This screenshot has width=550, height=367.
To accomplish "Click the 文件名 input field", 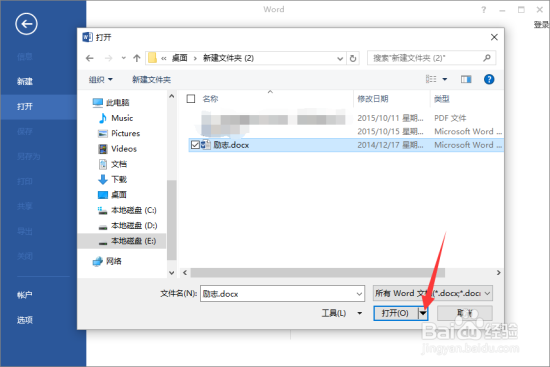I will click(x=282, y=294).
